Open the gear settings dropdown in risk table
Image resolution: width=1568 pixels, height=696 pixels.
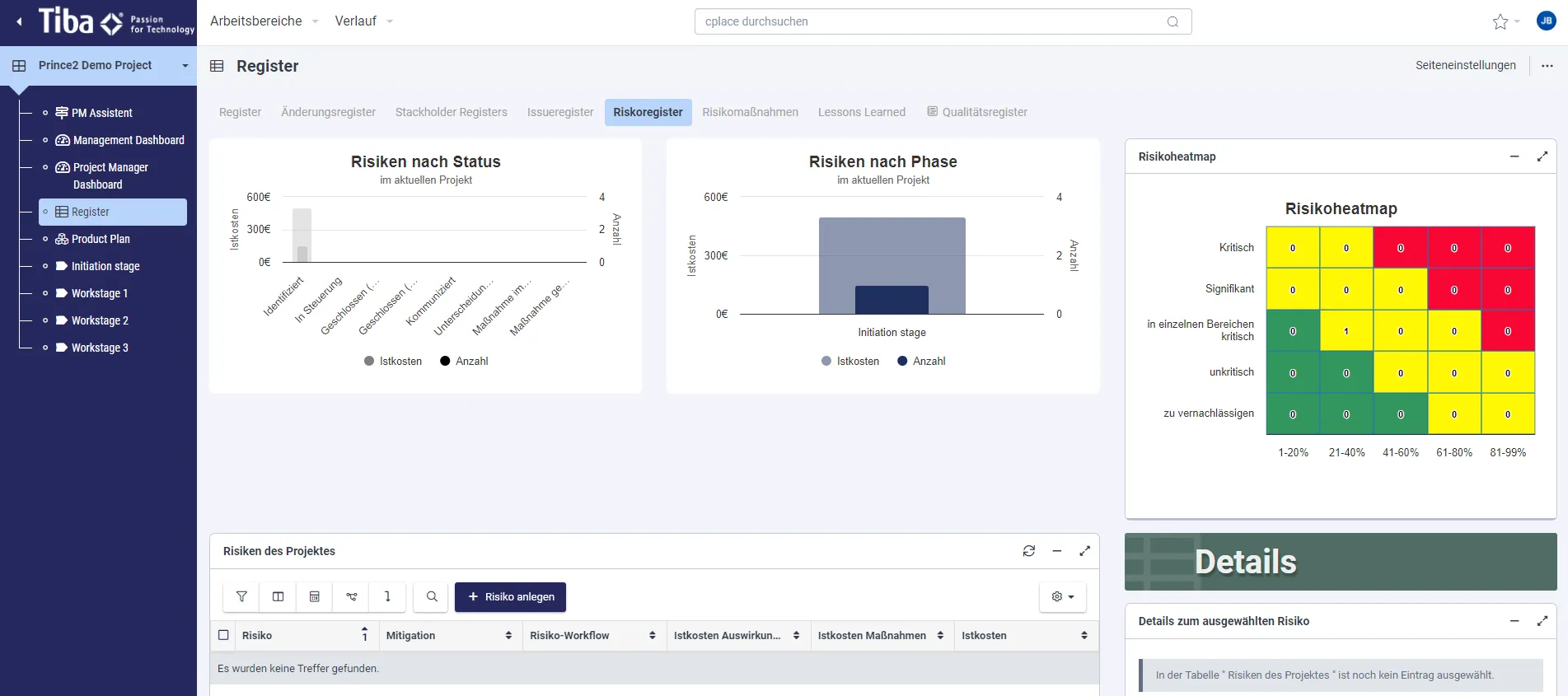(x=1063, y=596)
